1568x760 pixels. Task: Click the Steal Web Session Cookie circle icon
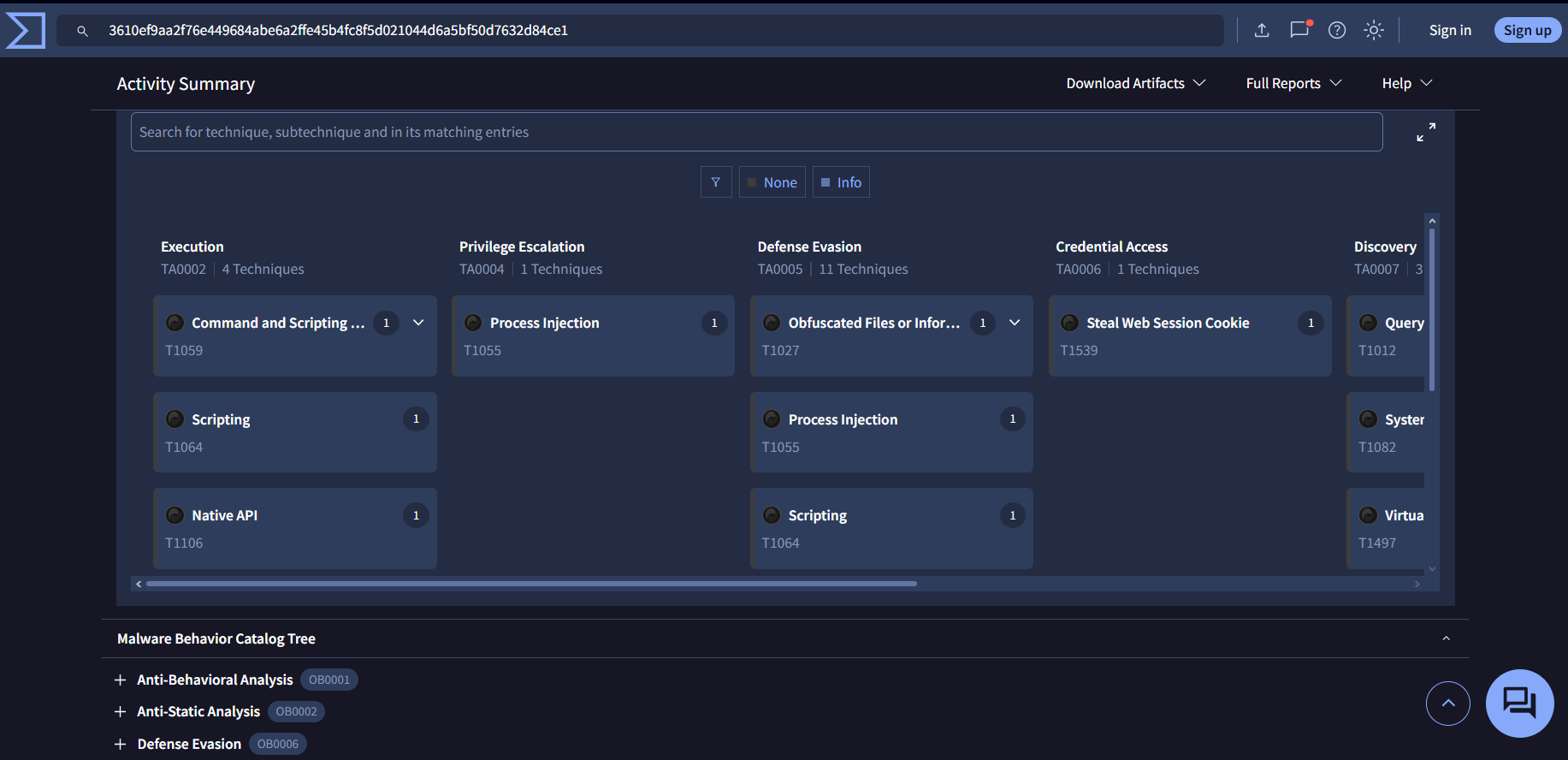(x=1070, y=323)
